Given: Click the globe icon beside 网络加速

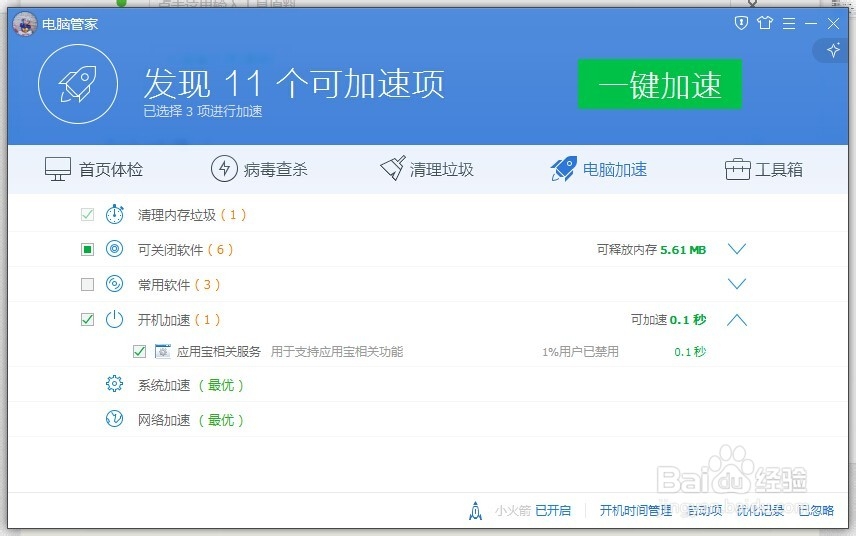Looking at the screenshot, I should [x=114, y=419].
